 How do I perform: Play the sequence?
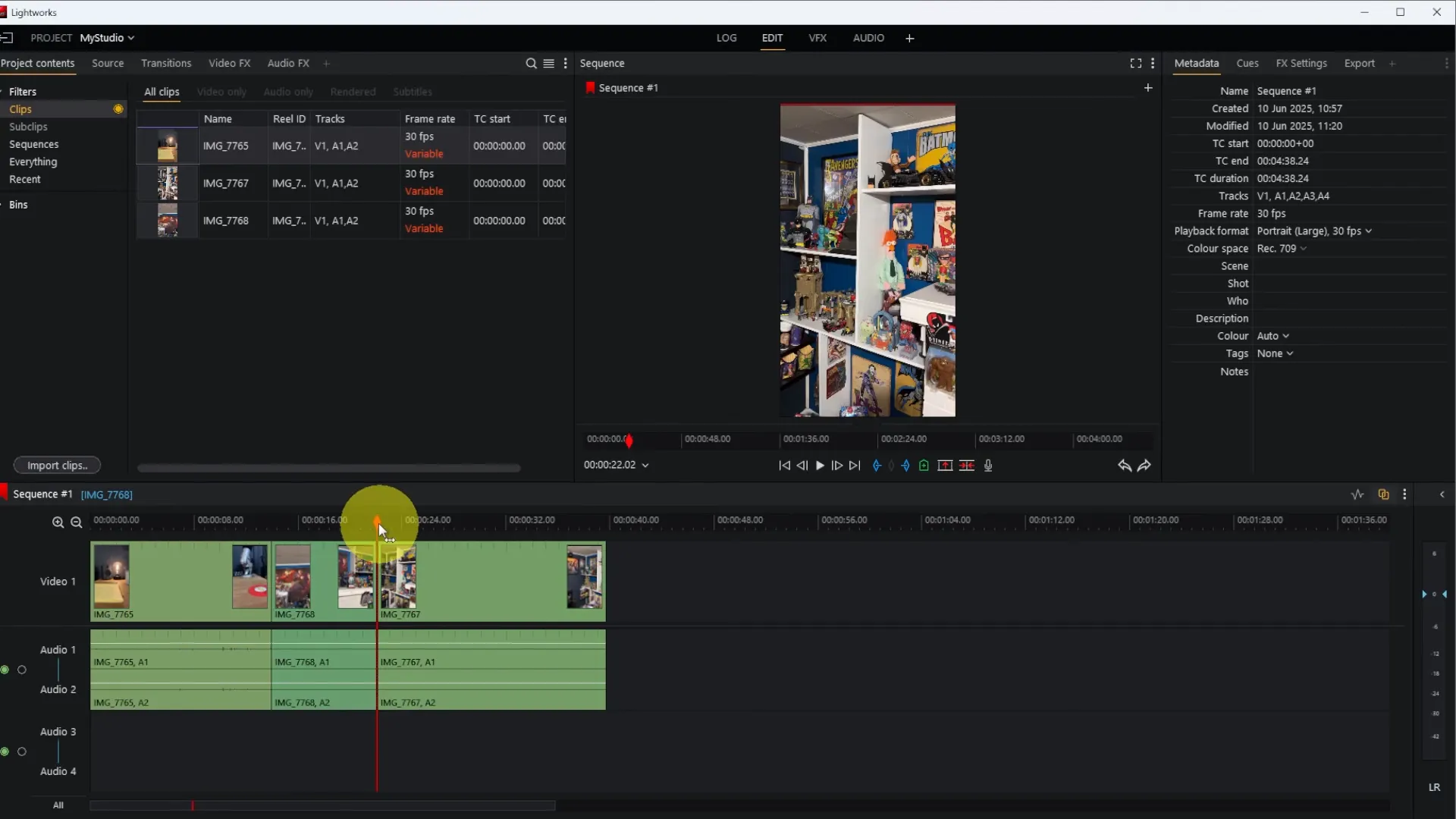(x=820, y=466)
